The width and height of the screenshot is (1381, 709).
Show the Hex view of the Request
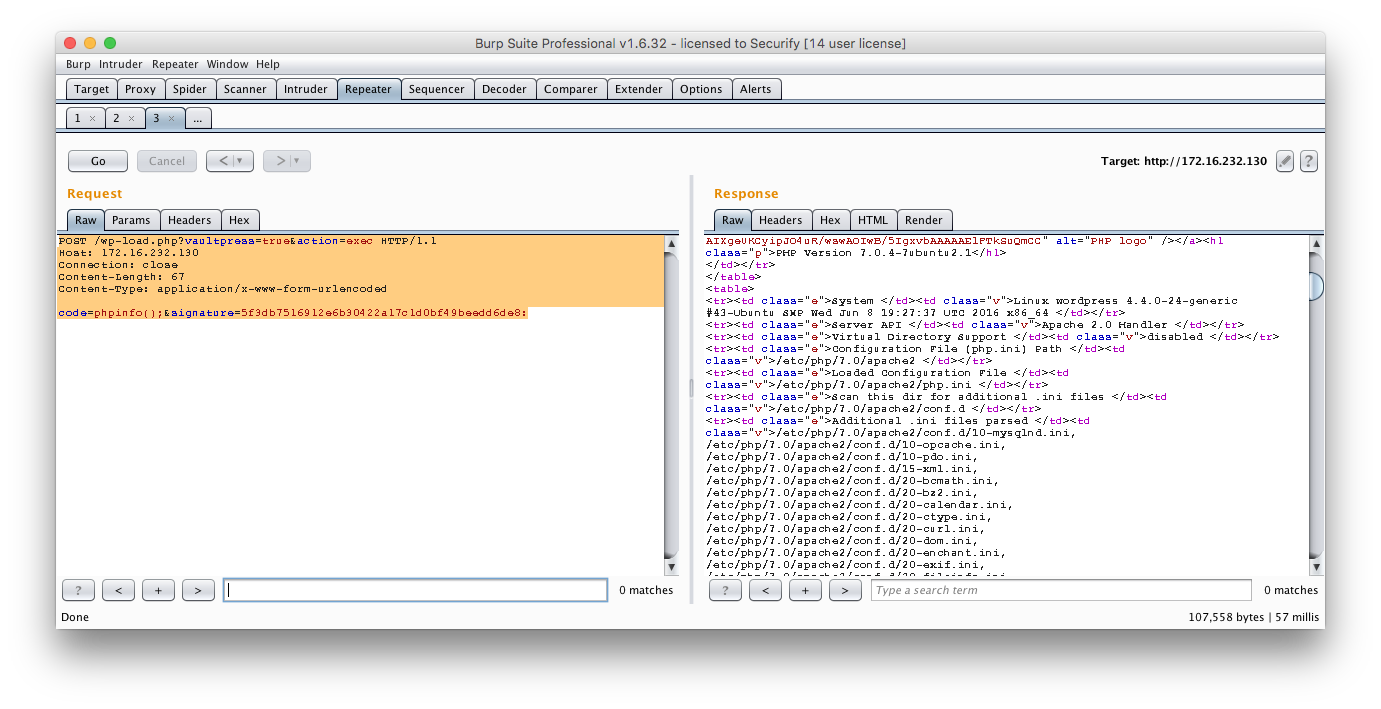239,220
